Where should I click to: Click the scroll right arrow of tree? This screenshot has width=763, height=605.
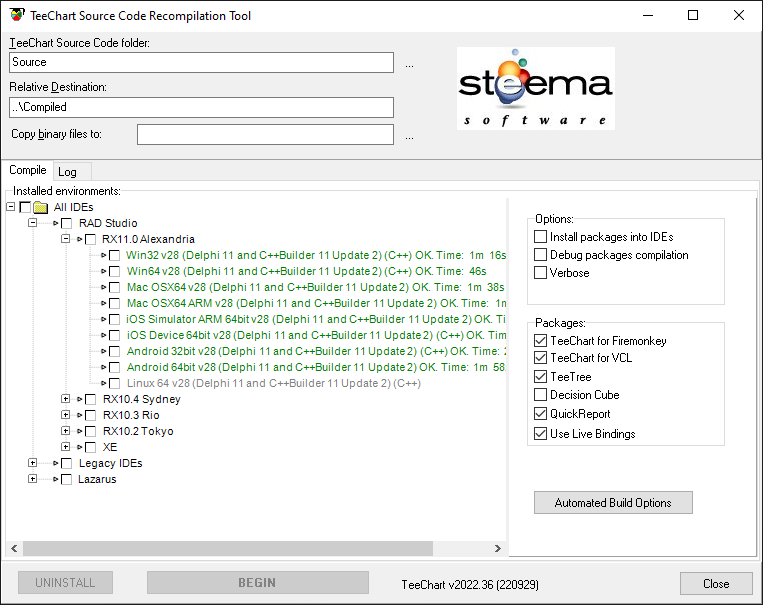click(497, 549)
